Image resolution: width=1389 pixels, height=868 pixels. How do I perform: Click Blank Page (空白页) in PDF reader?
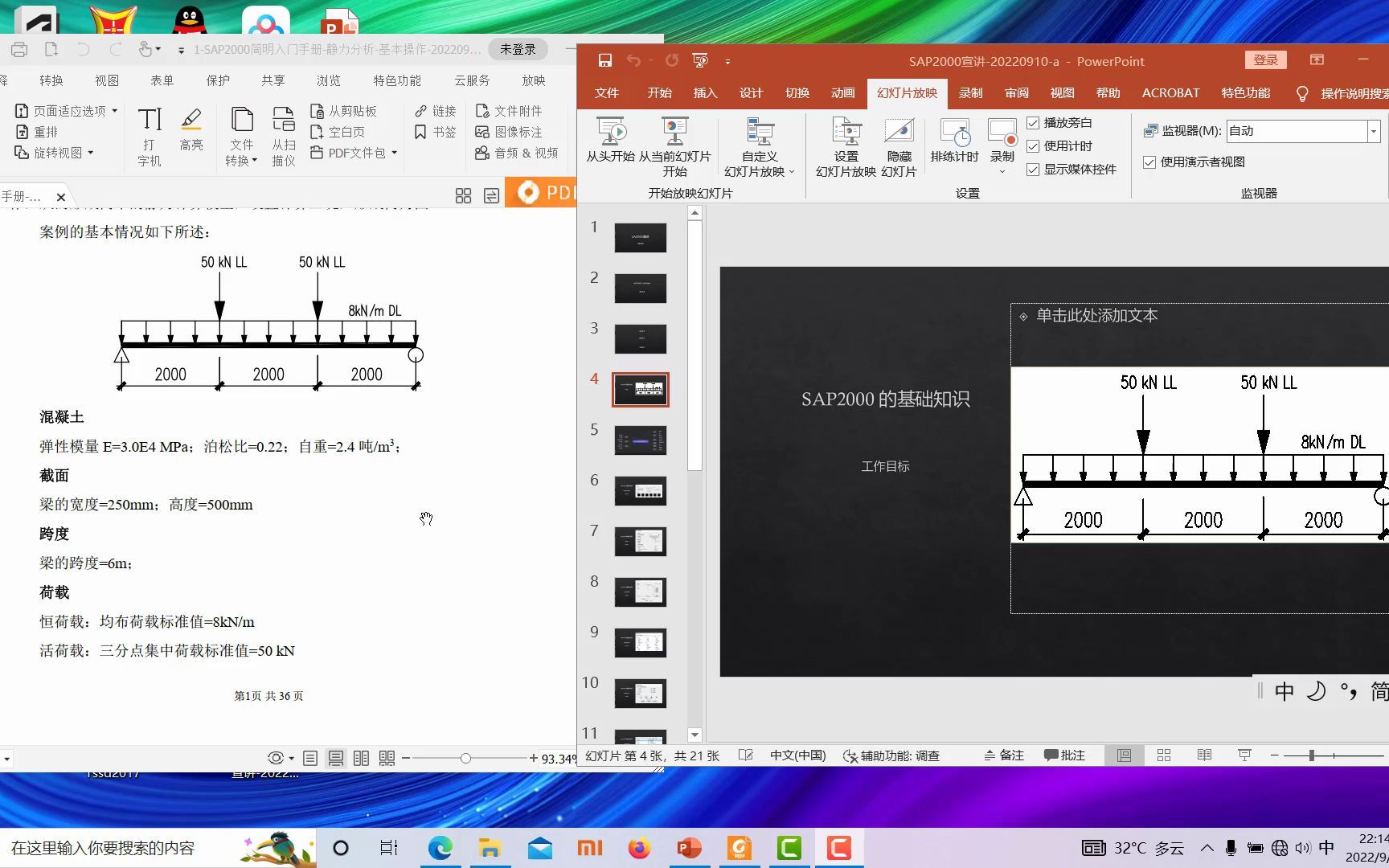click(x=337, y=132)
